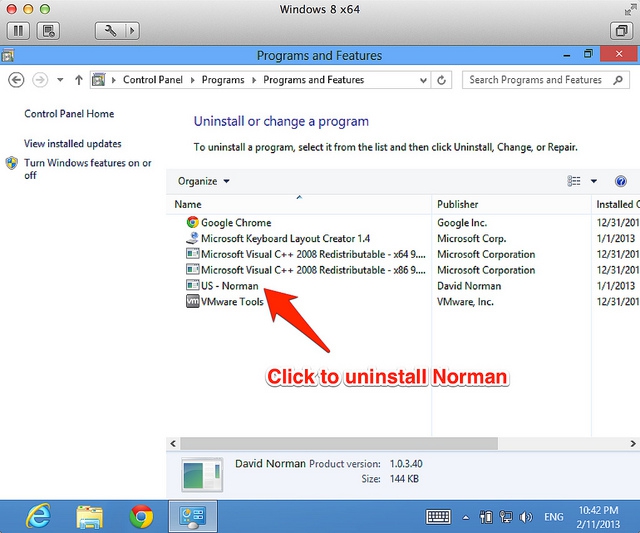Select Visual C++ 2008 Redistributable x64 entry
The image size is (640, 533).
coord(313,254)
